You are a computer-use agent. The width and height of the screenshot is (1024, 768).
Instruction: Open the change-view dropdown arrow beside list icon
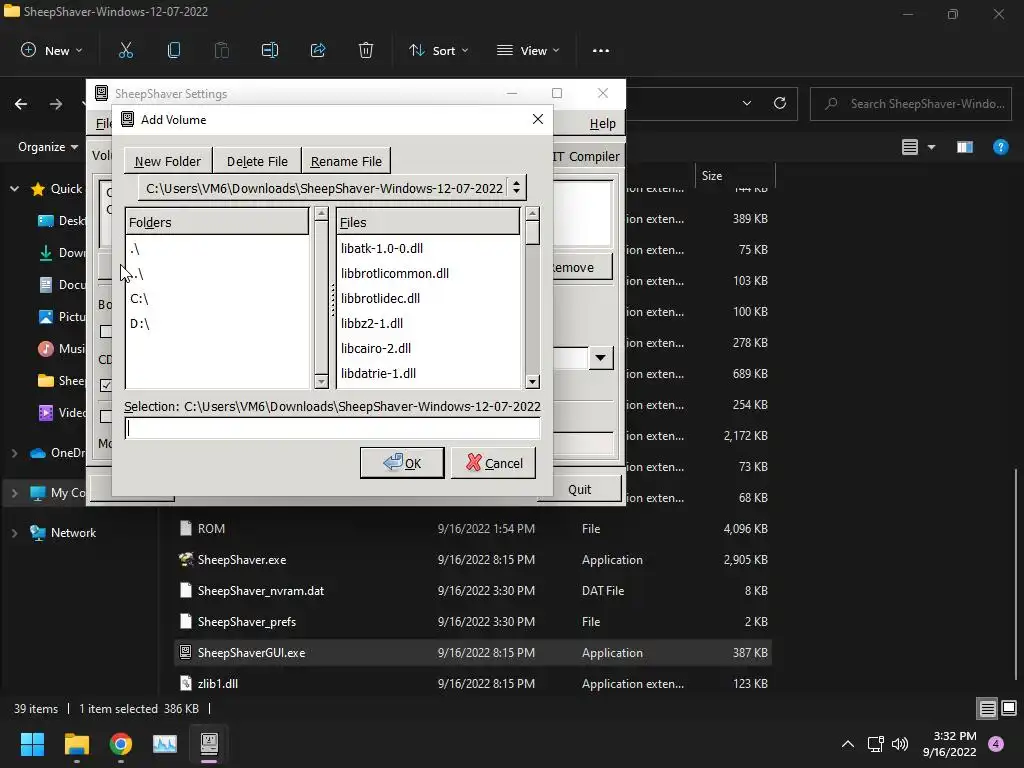click(931, 147)
